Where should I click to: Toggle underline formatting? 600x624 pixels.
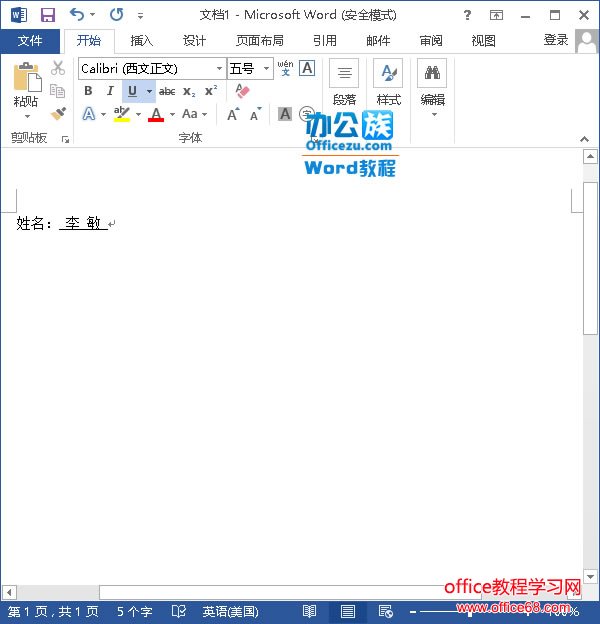(132, 91)
